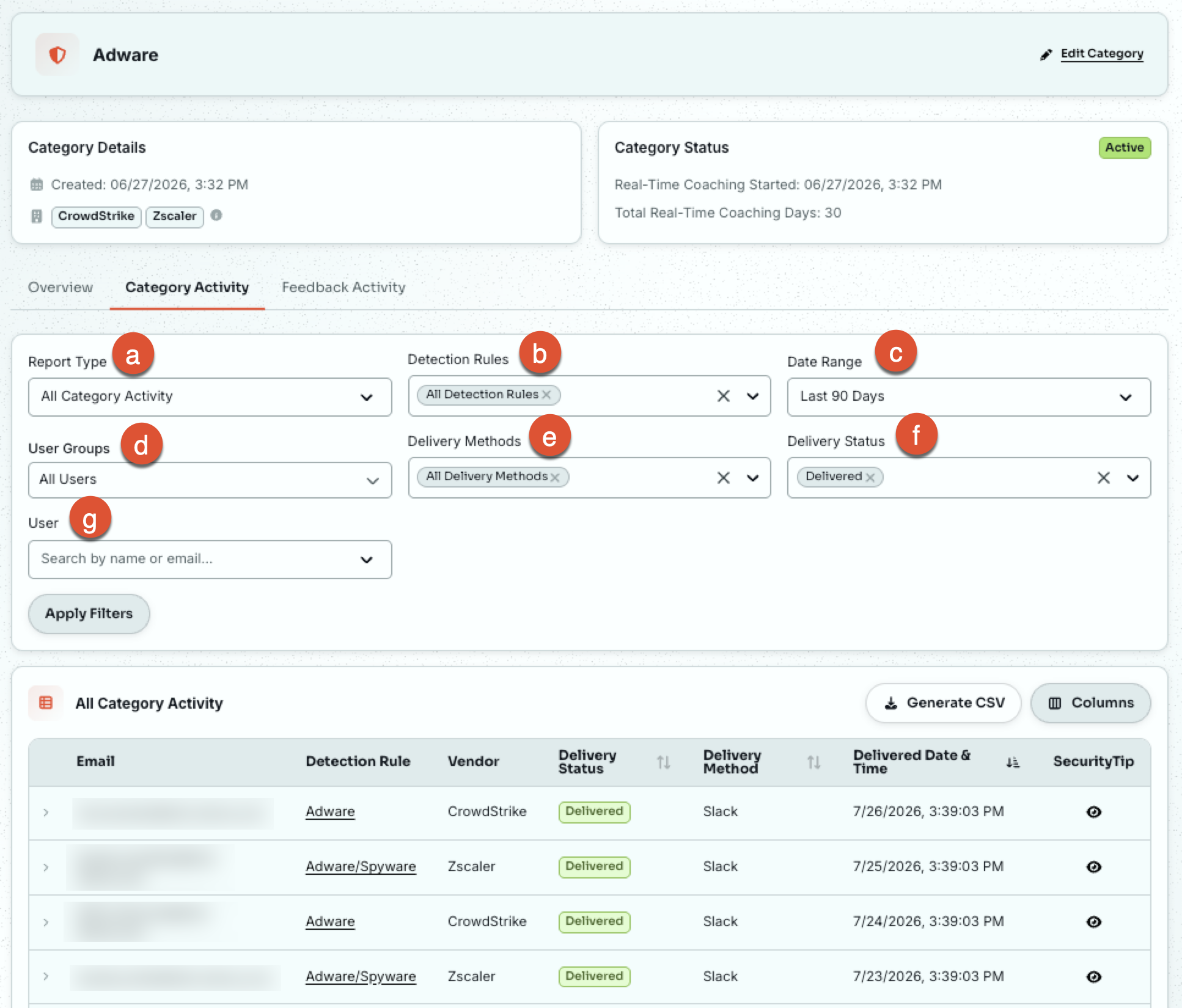
Task: View SecurityTip for the 7/23/2026 row
Action: (1094, 977)
